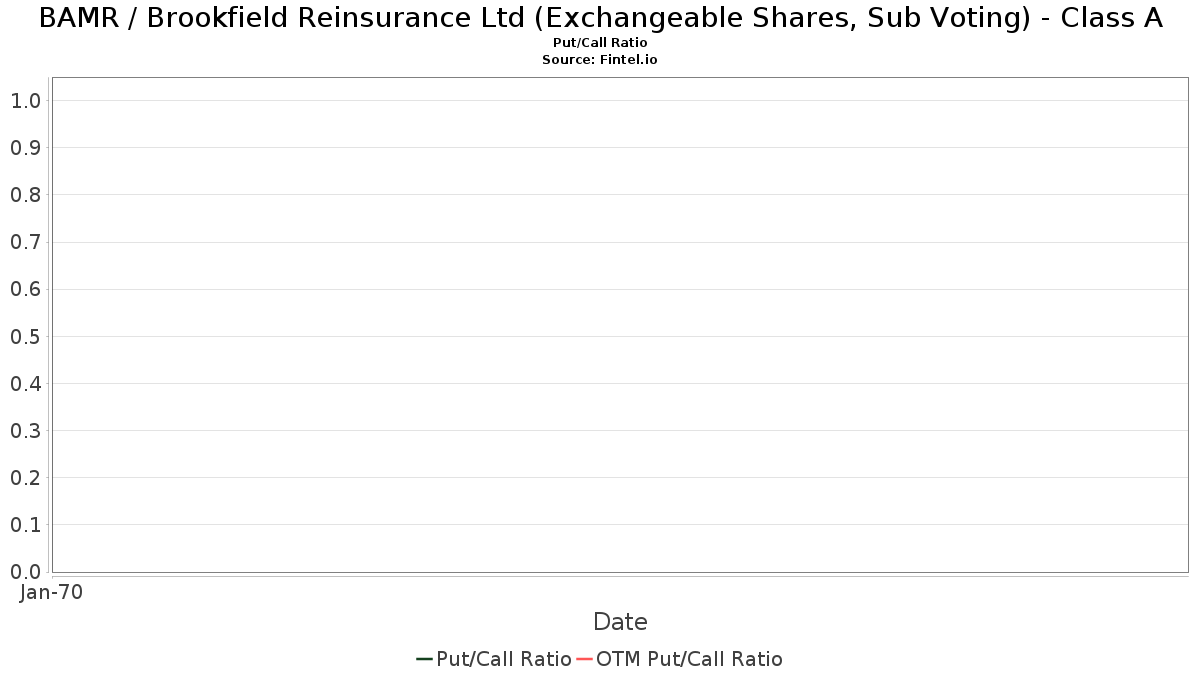Click the 0.8 y-axis label
This screenshot has height=675, width=1200.
25,195
